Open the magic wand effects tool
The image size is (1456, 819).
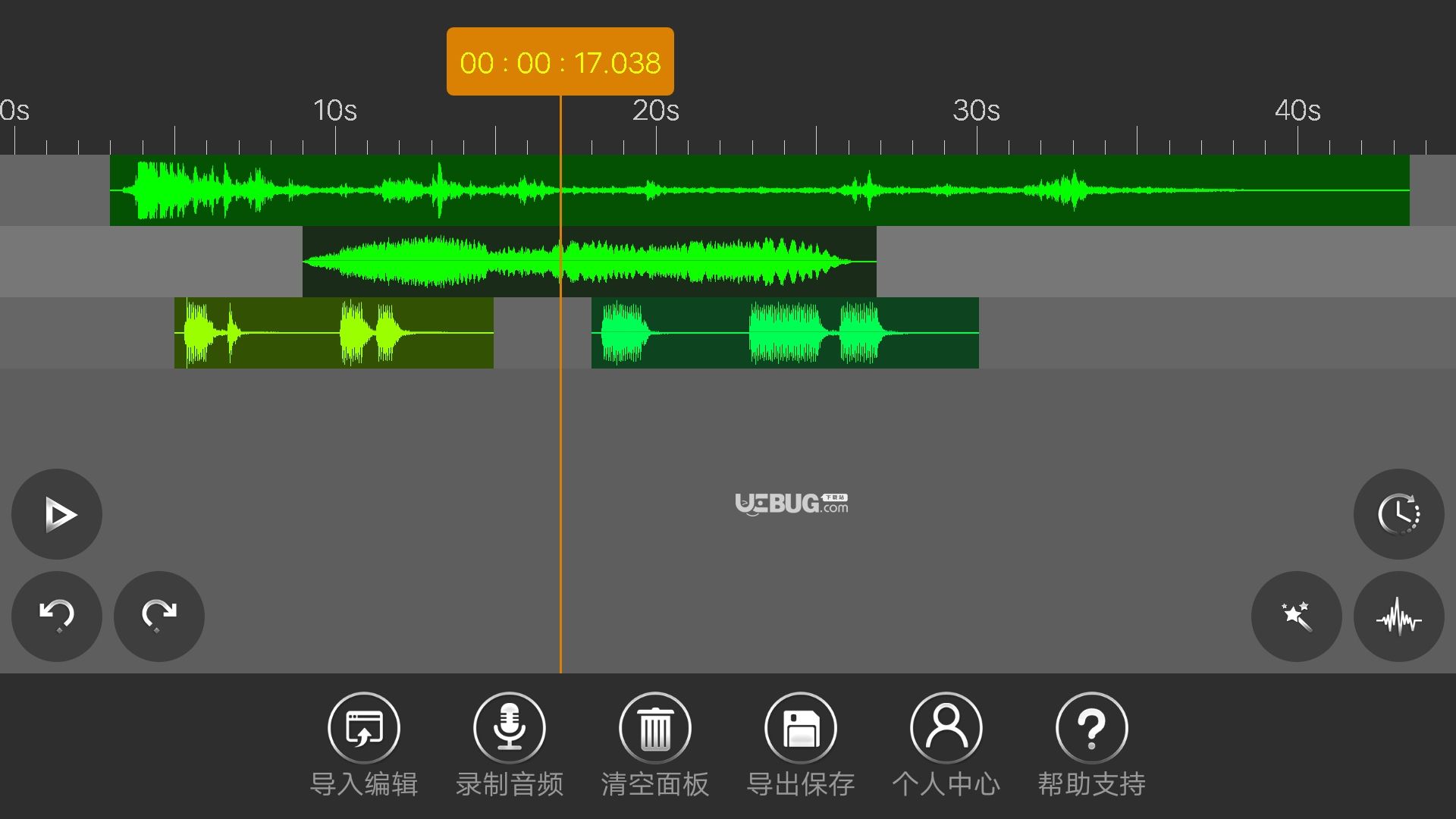pyautogui.click(x=1296, y=616)
